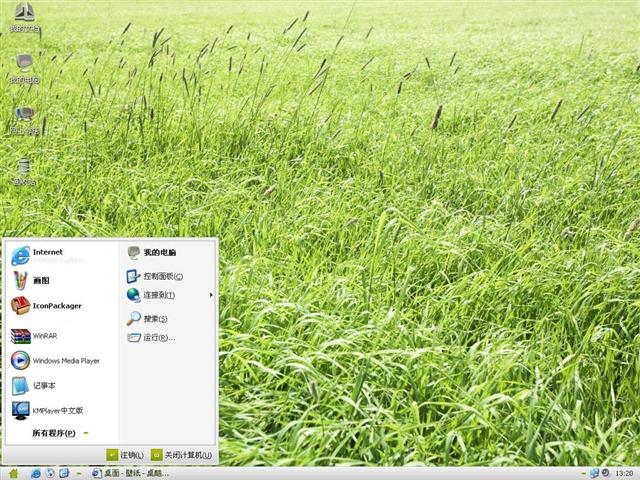This screenshot has height=480, width=640.
Task: Launch KMPlayer中文版
Action: 57,410
